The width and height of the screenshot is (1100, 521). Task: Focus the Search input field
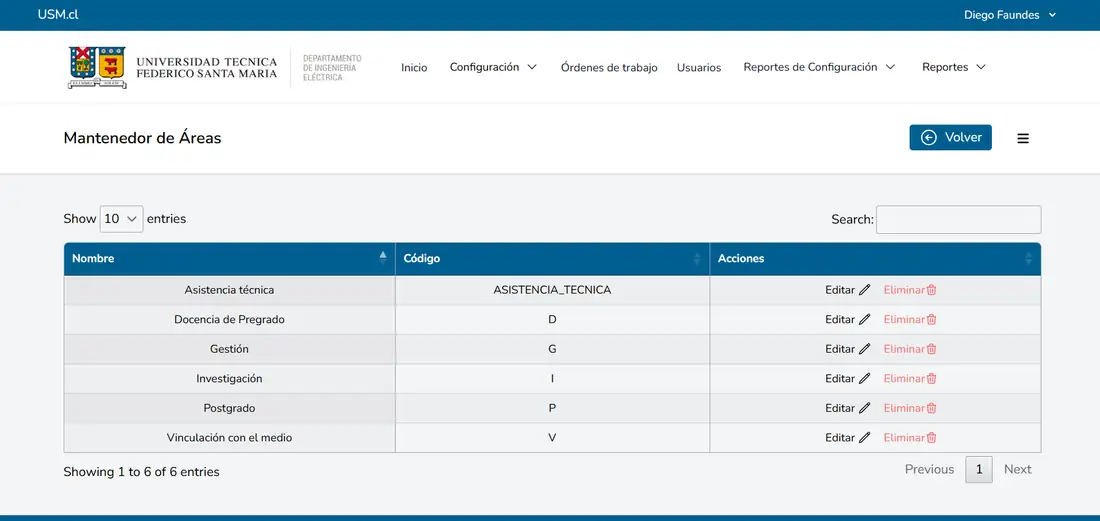coord(958,219)
